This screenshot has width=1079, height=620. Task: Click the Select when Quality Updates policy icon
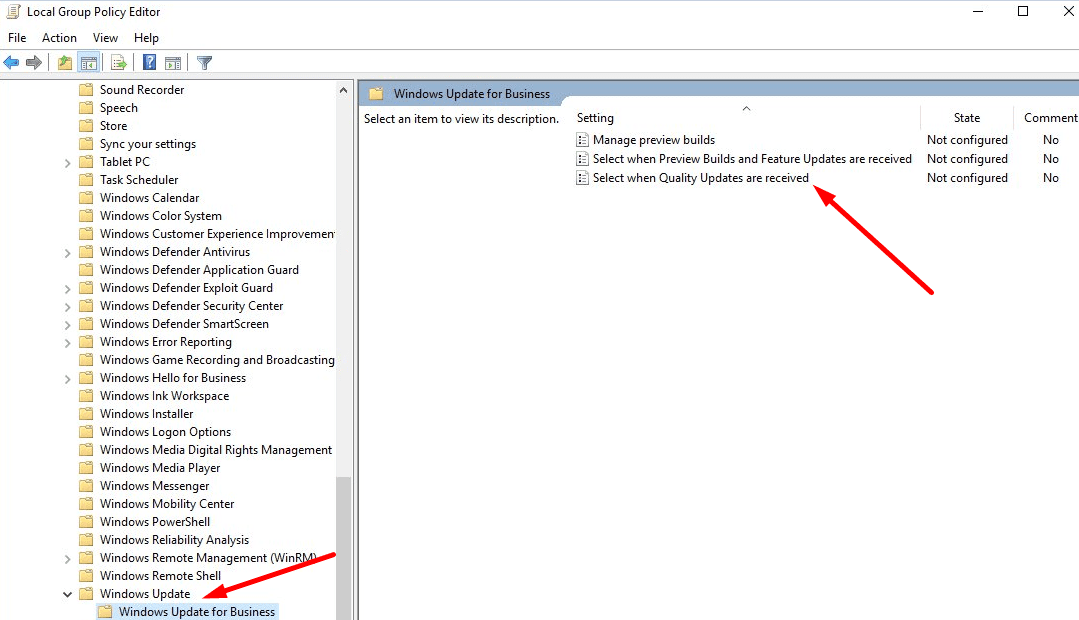point(582,178)
